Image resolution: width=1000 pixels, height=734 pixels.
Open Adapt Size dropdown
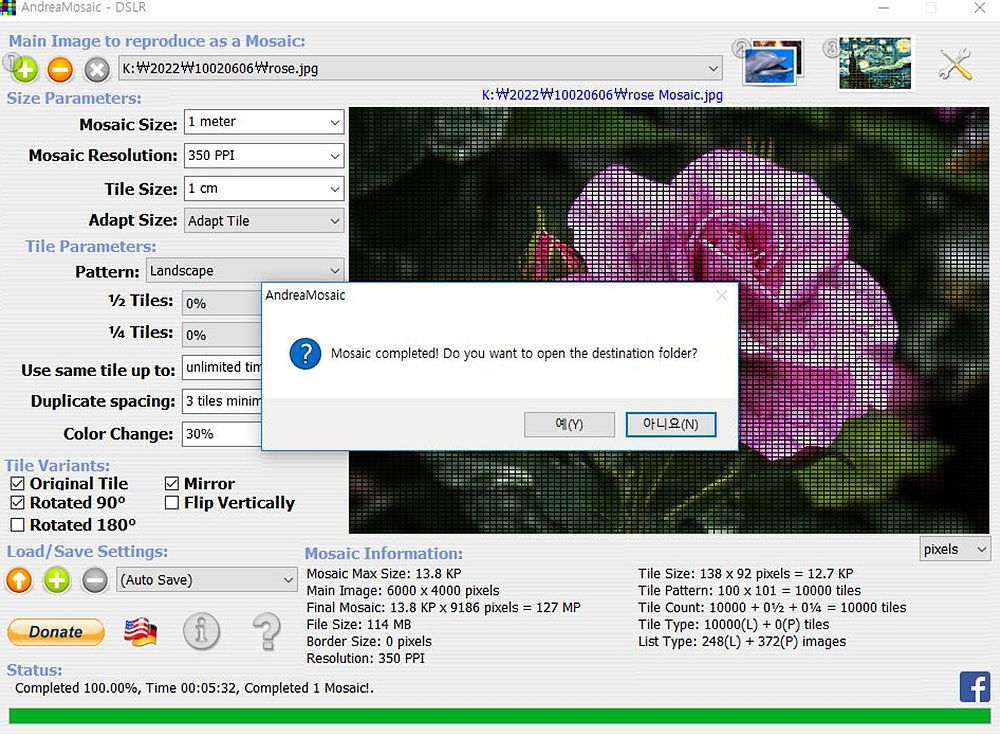pyautogui.click(x=264, y=221)
